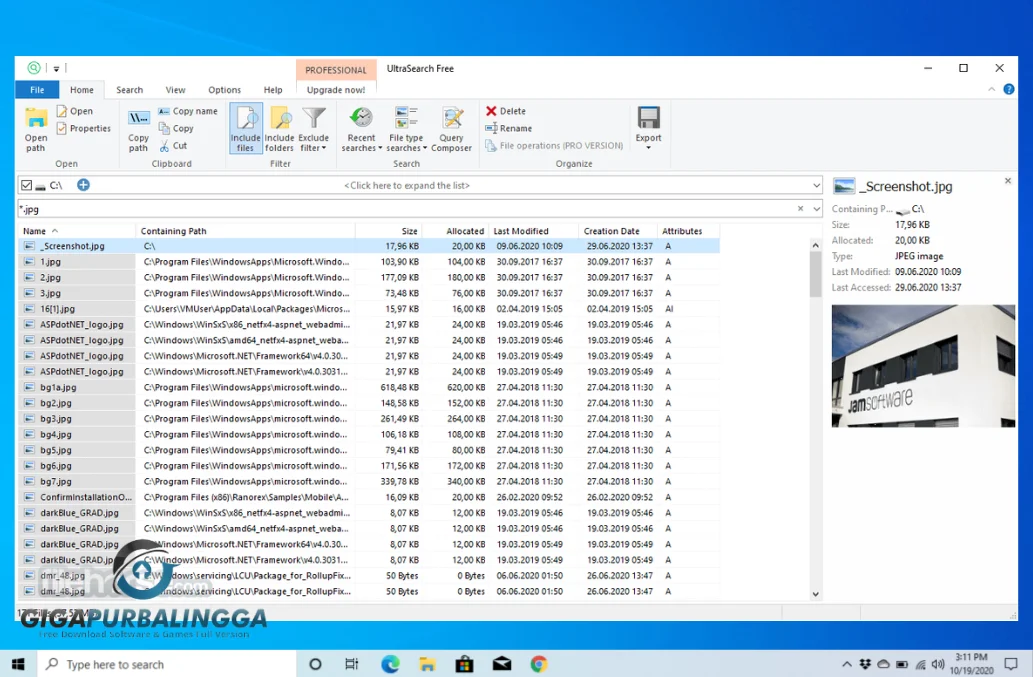1033x677 pixels.
Task: Click File operations (PRO VERSION)
Action: [554, 146]
